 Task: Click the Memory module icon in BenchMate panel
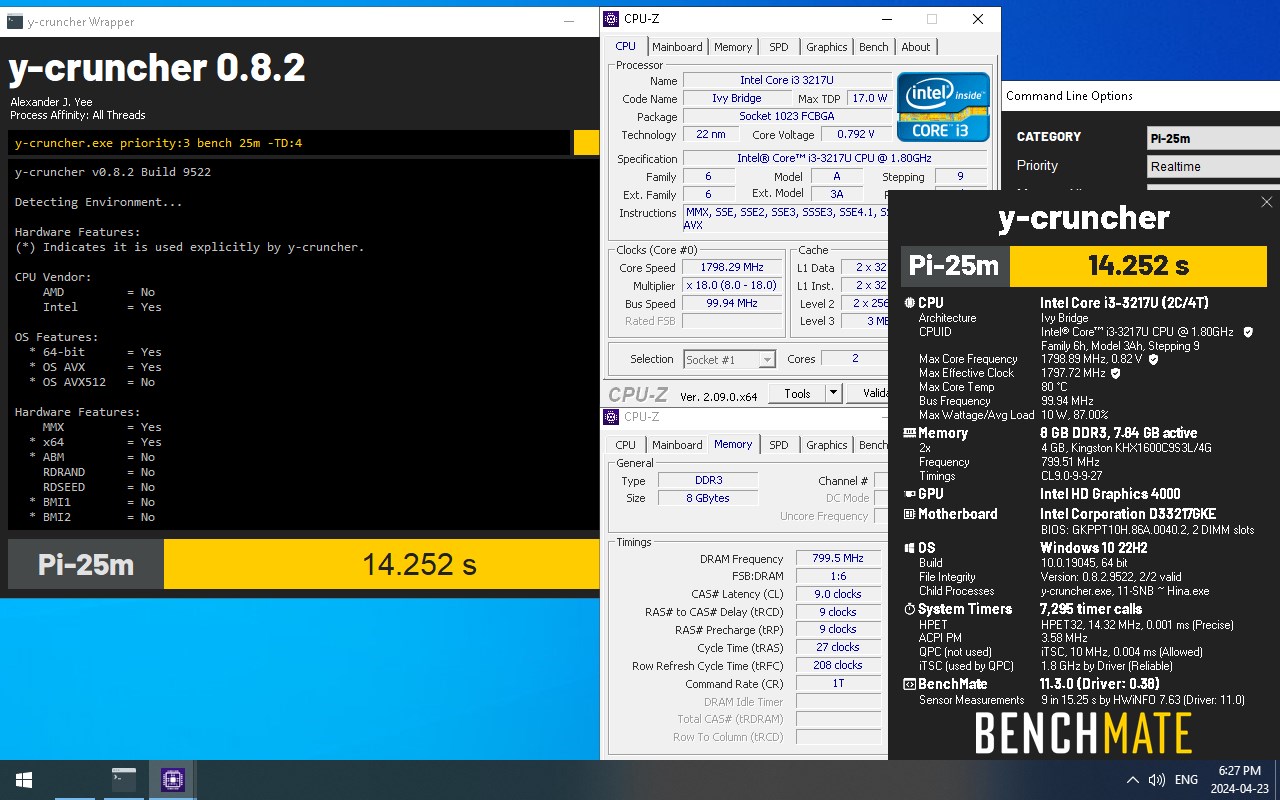tap(909, 433)
